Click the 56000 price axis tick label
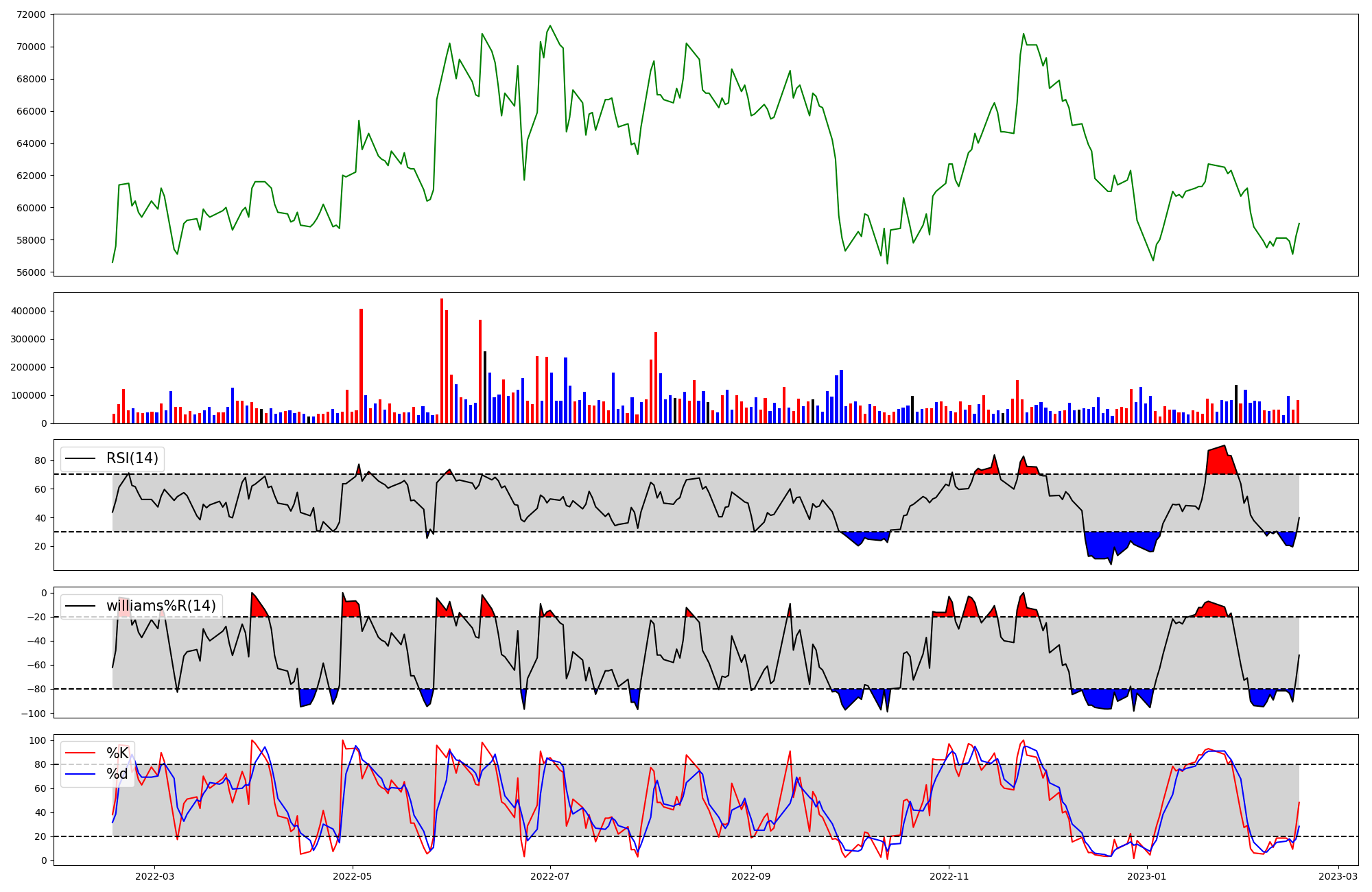 click(x=30, y=272)
